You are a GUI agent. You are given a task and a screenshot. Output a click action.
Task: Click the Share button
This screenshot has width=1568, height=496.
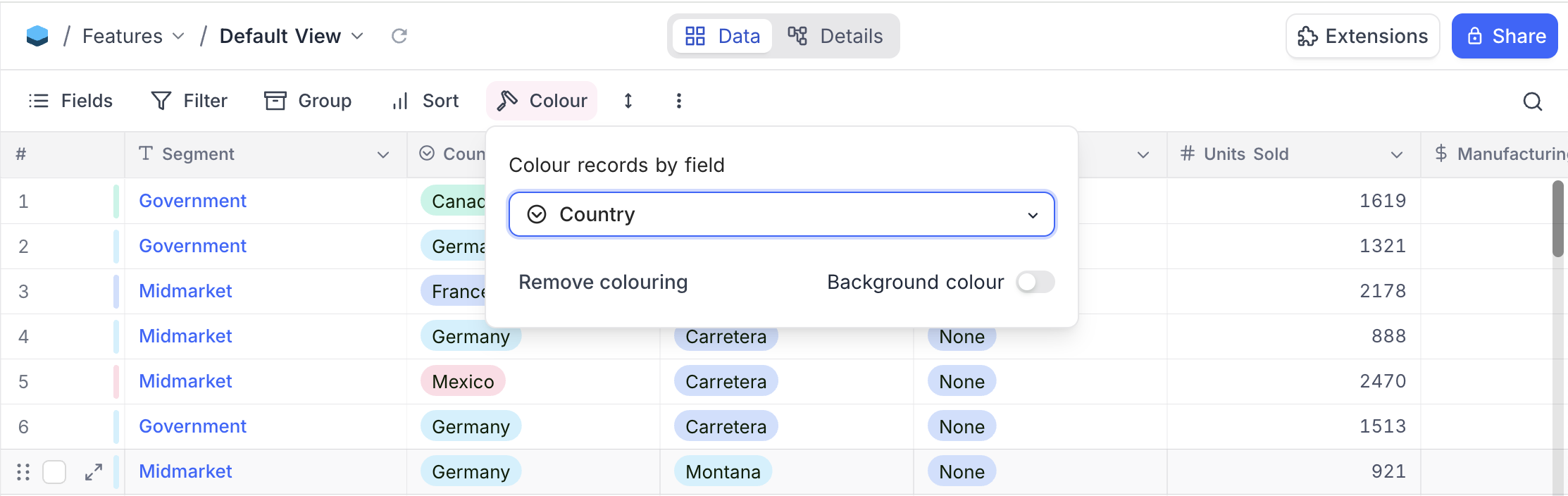pos(1505,36)
